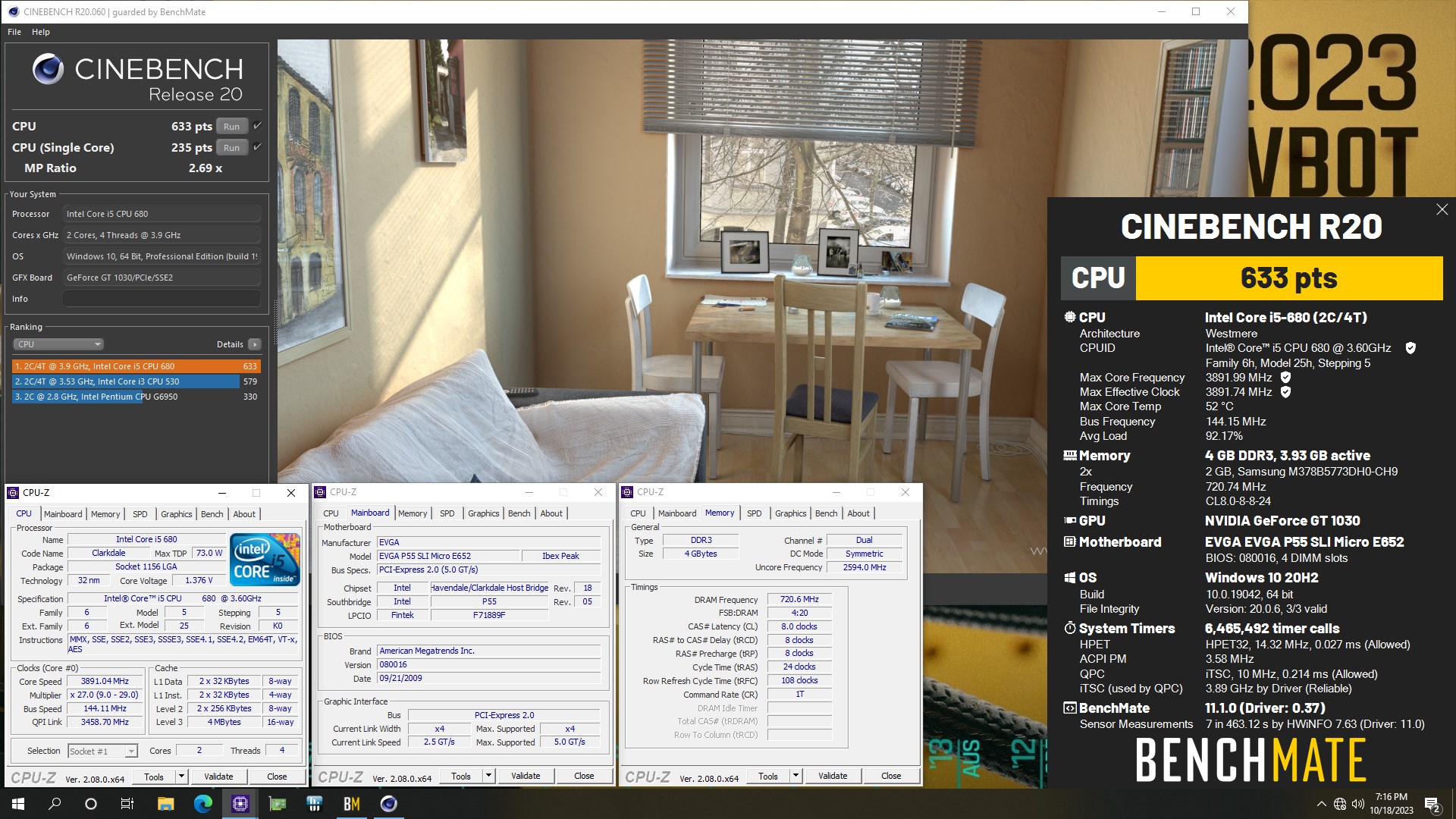Open the Socket #1 selection dropdown

pyautogui.click(x=102, y=752)
